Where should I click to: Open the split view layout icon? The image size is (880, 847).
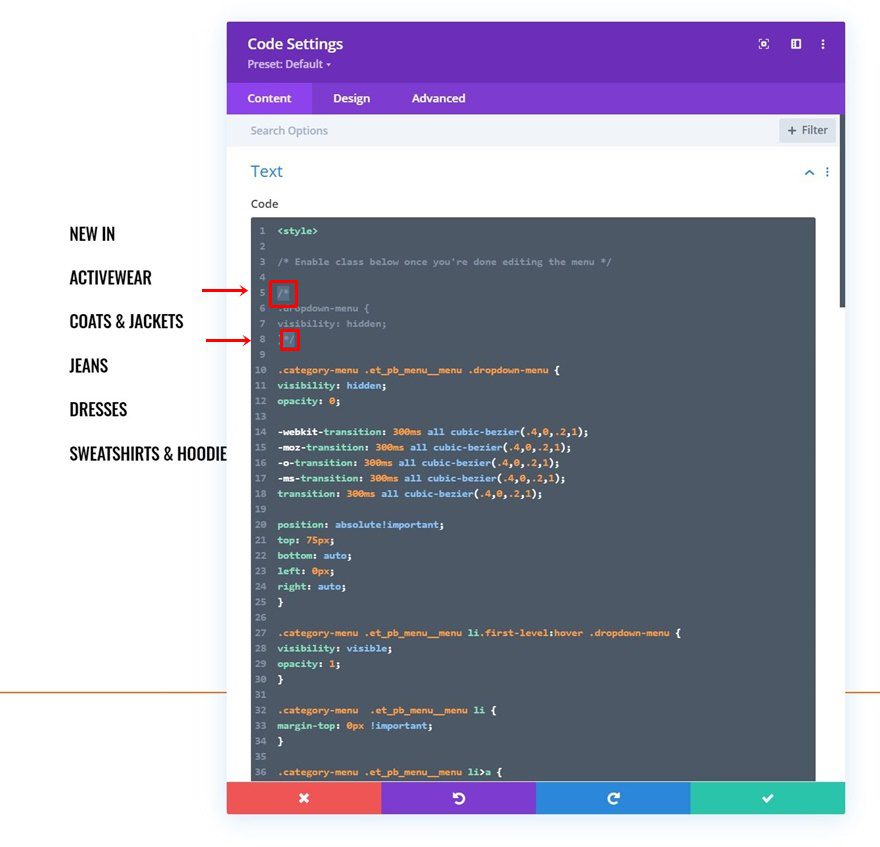click(795, 43)
